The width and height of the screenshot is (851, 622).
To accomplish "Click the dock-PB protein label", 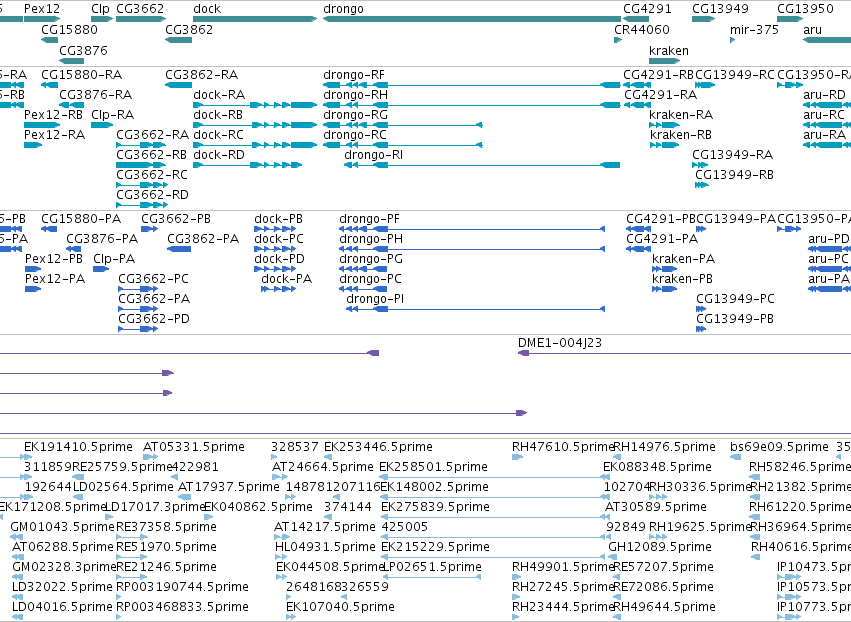I will tap(278, 219).
